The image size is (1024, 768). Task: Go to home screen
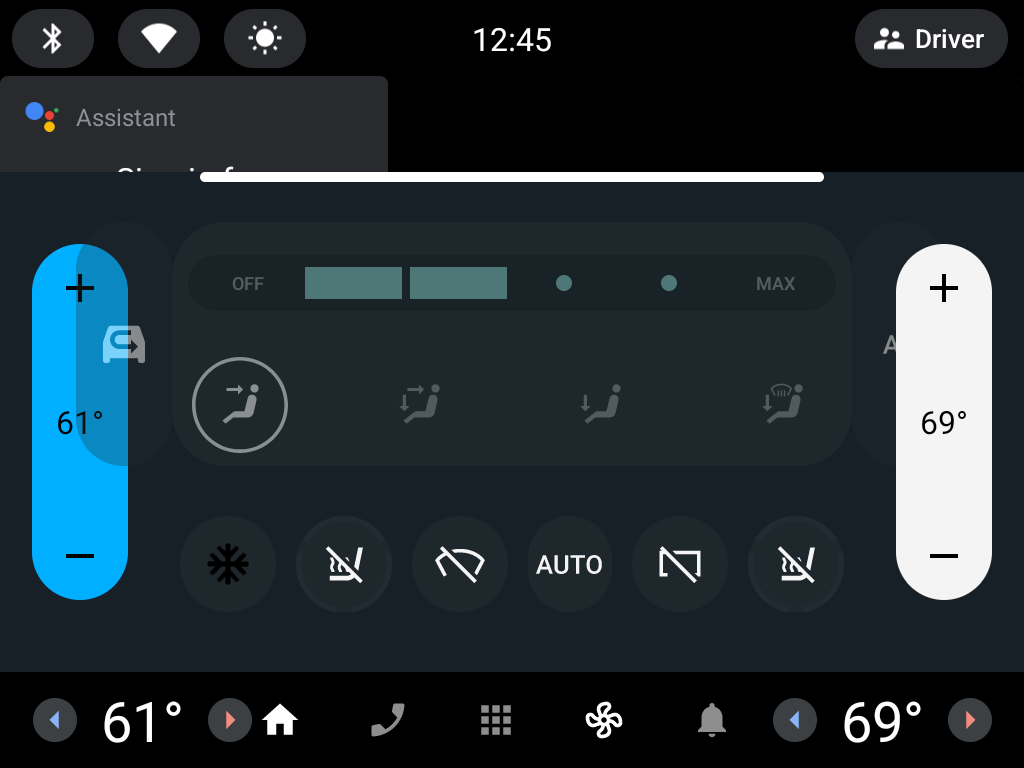(x=280, y=720)
